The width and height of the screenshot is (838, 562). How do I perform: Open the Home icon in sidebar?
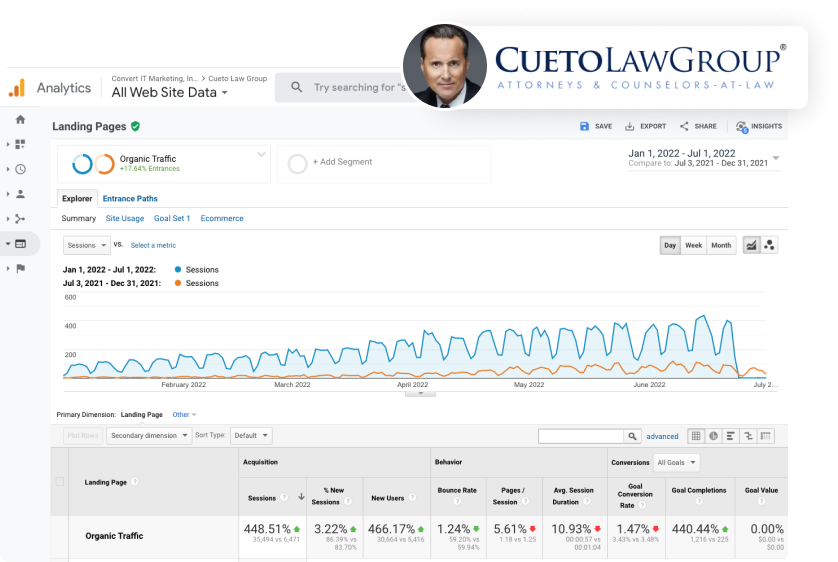(x=20, y=119)
